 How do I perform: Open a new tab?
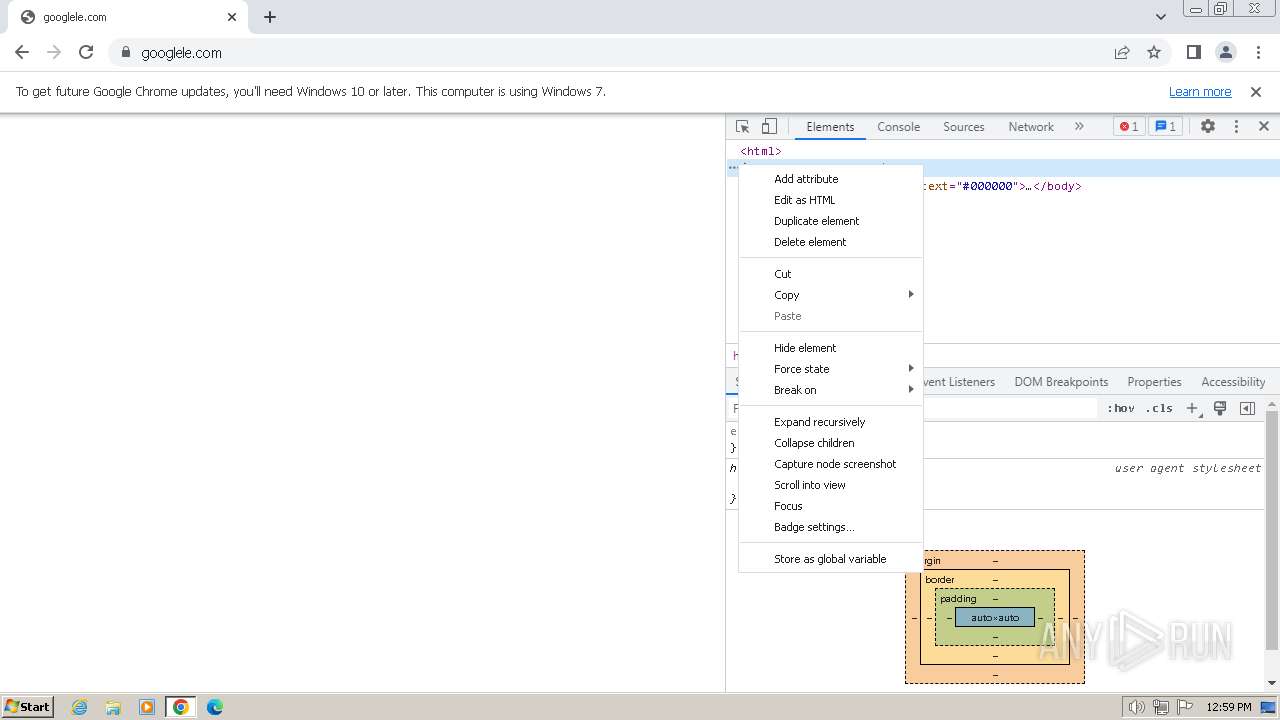270,17
